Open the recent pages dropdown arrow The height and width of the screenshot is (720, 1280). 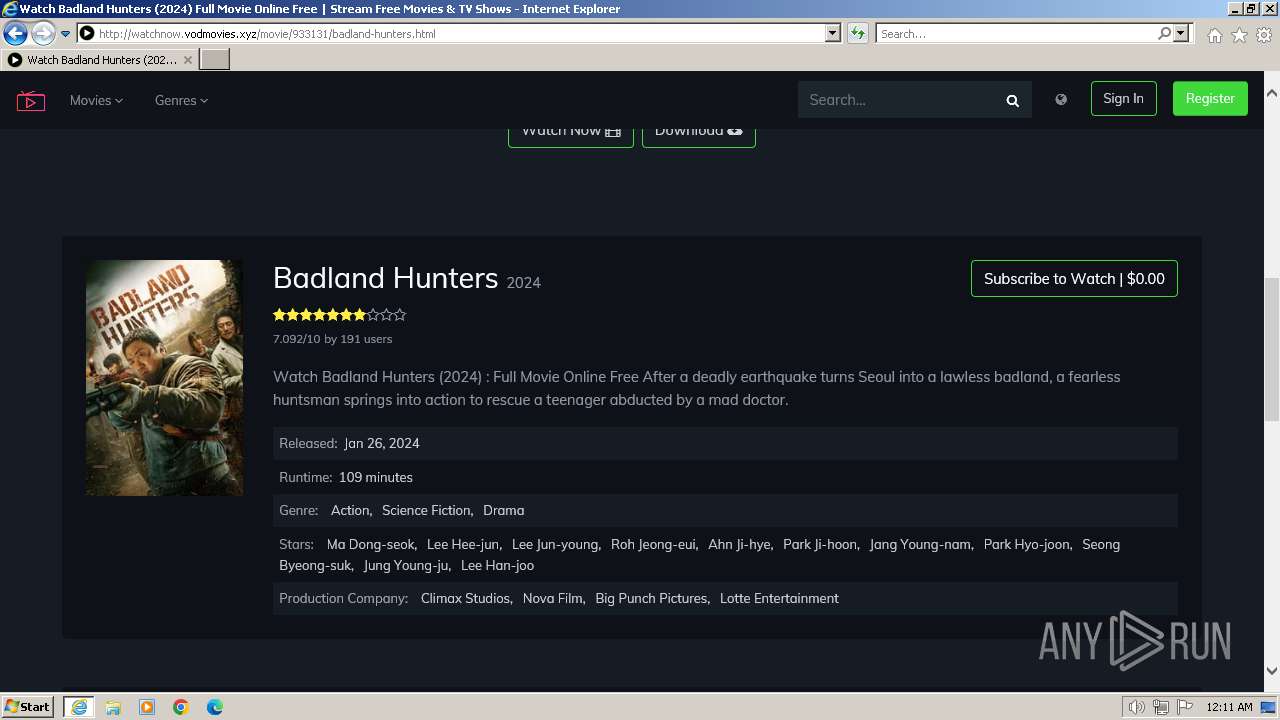click(66, 34)
